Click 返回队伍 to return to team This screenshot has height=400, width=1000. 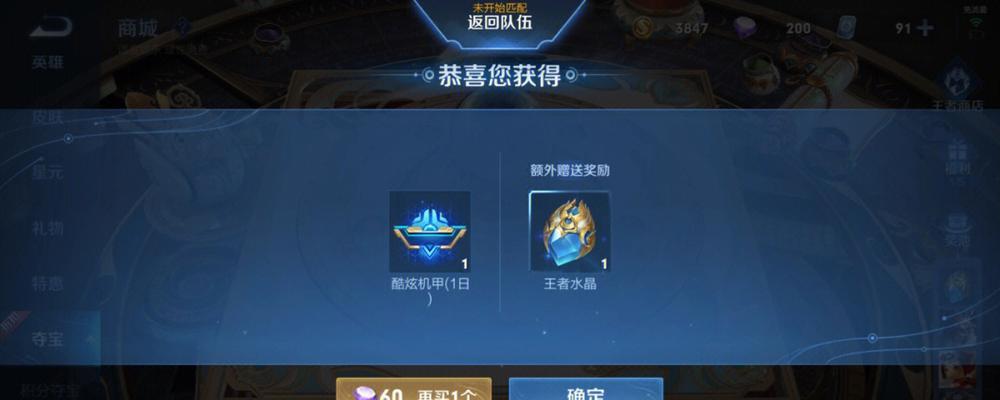[x=499, y=24]
